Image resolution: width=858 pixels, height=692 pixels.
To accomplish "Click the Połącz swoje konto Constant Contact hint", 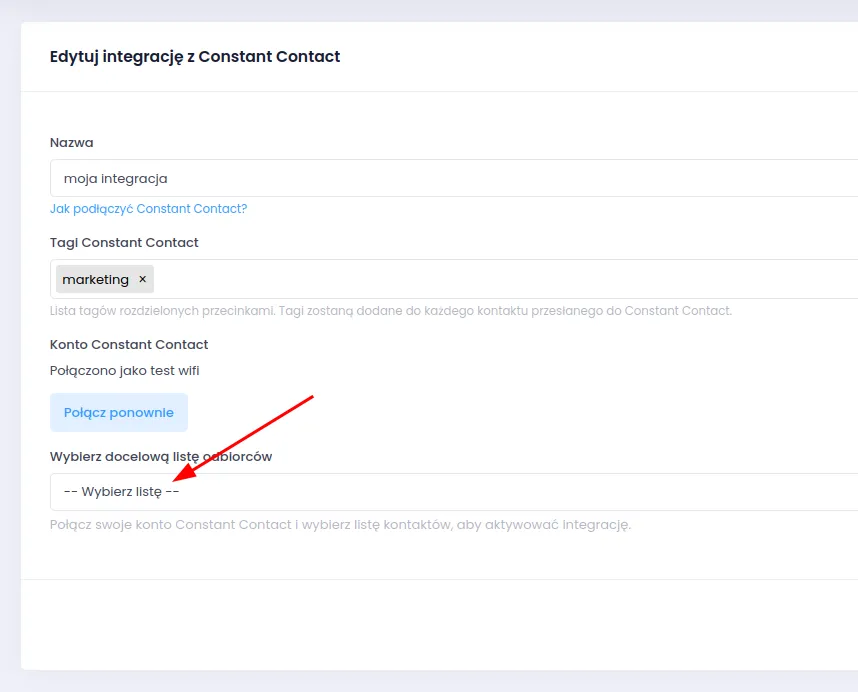I will (340, 525).
